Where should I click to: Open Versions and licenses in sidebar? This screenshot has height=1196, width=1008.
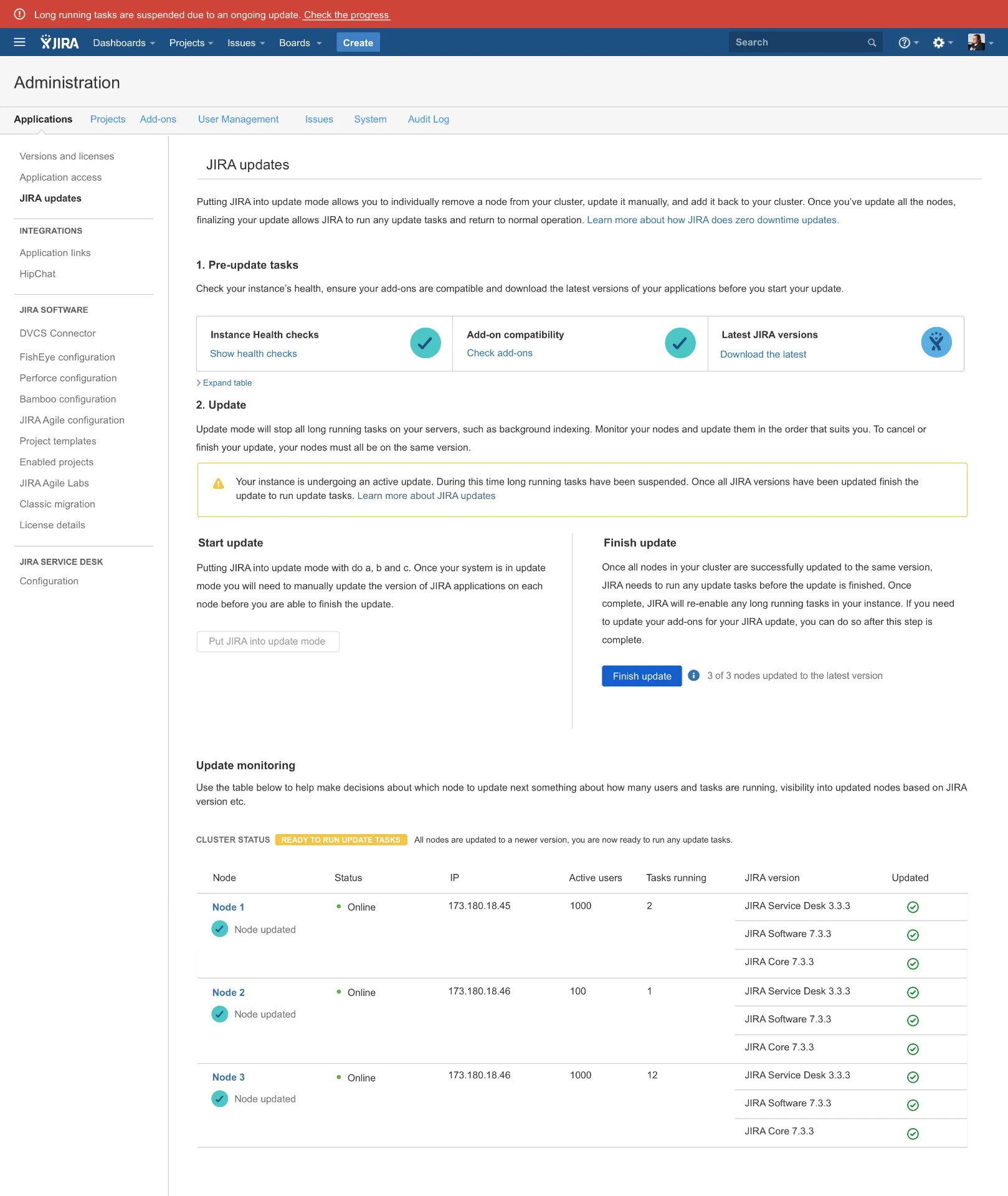[x=67, y=156]
